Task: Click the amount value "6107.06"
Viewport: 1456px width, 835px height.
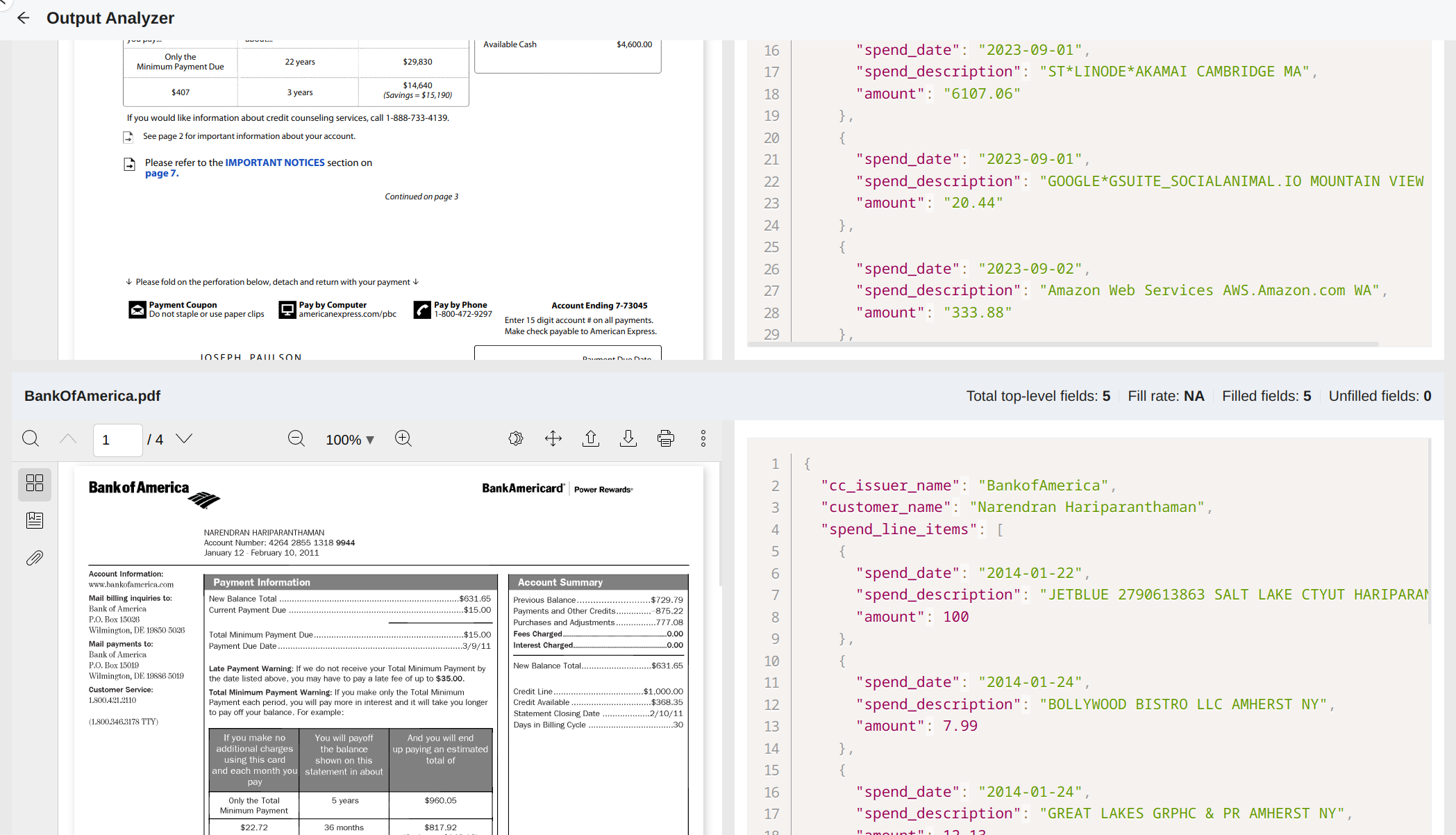Action: tap(982, 94)
